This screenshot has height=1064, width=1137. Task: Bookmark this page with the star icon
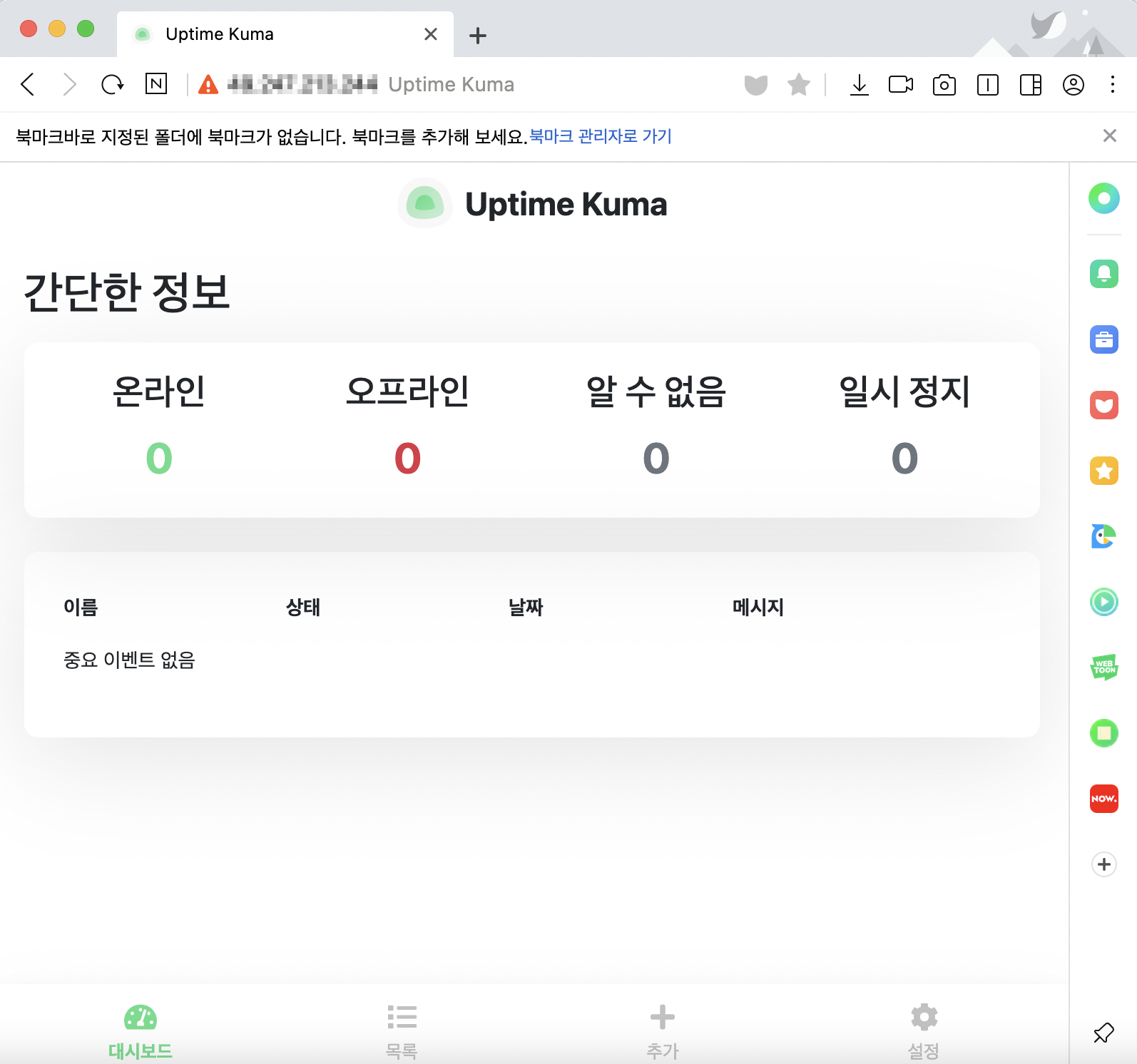coord(799,85)
